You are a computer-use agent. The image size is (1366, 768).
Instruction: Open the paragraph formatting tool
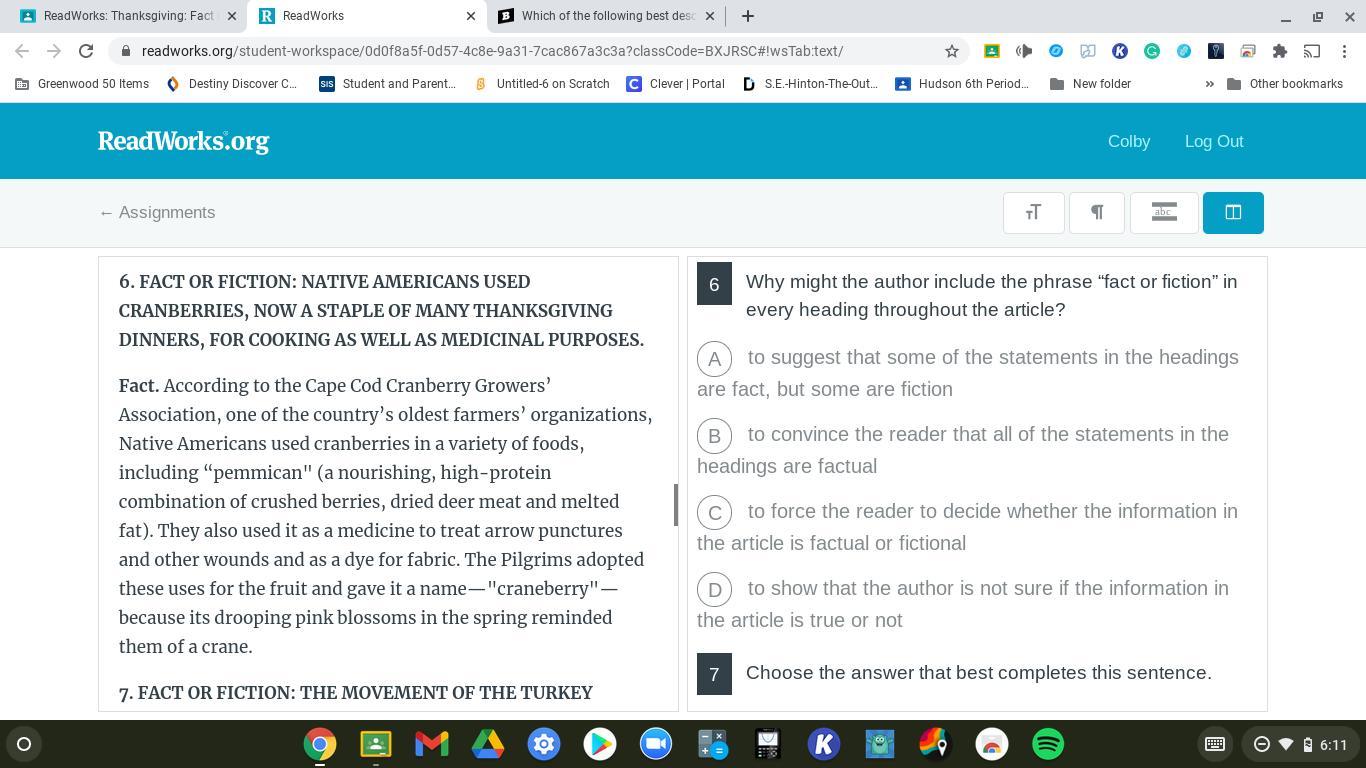pyautogui.click(x=1097, y=212)
